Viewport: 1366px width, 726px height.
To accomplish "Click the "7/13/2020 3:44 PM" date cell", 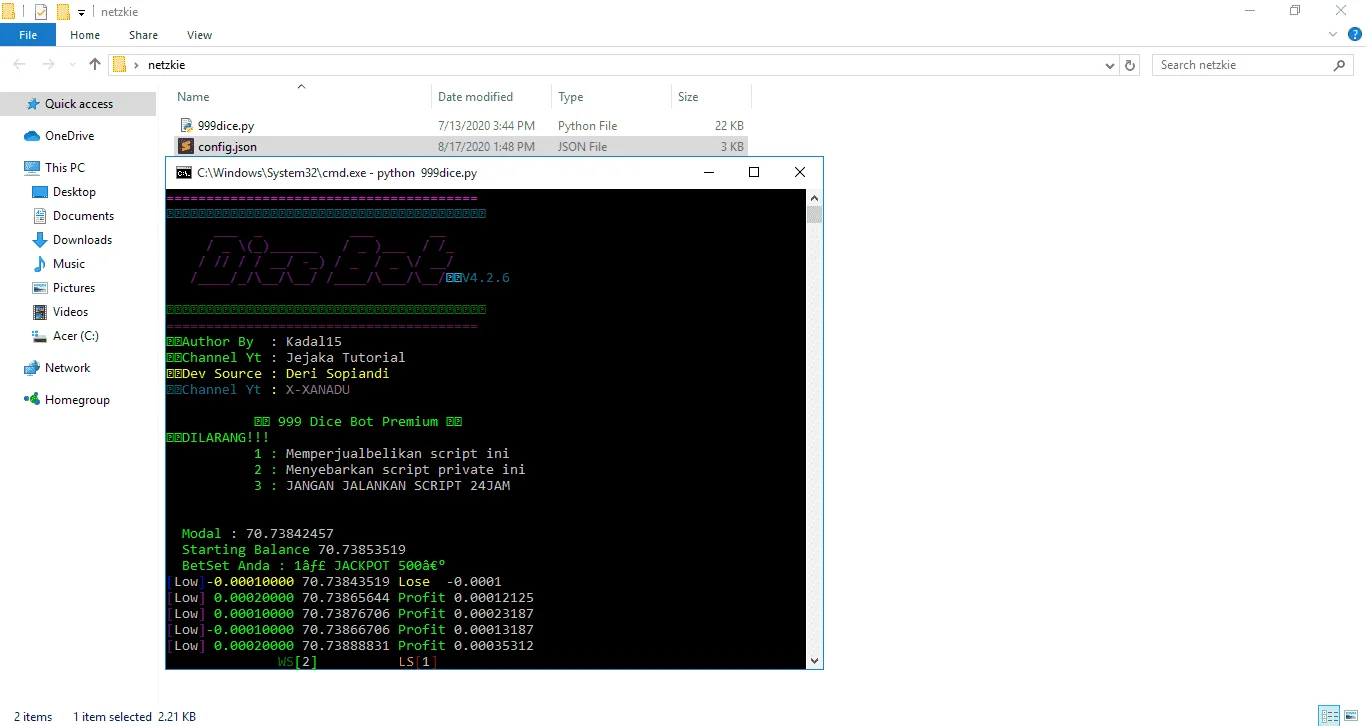I will point(486,126).
